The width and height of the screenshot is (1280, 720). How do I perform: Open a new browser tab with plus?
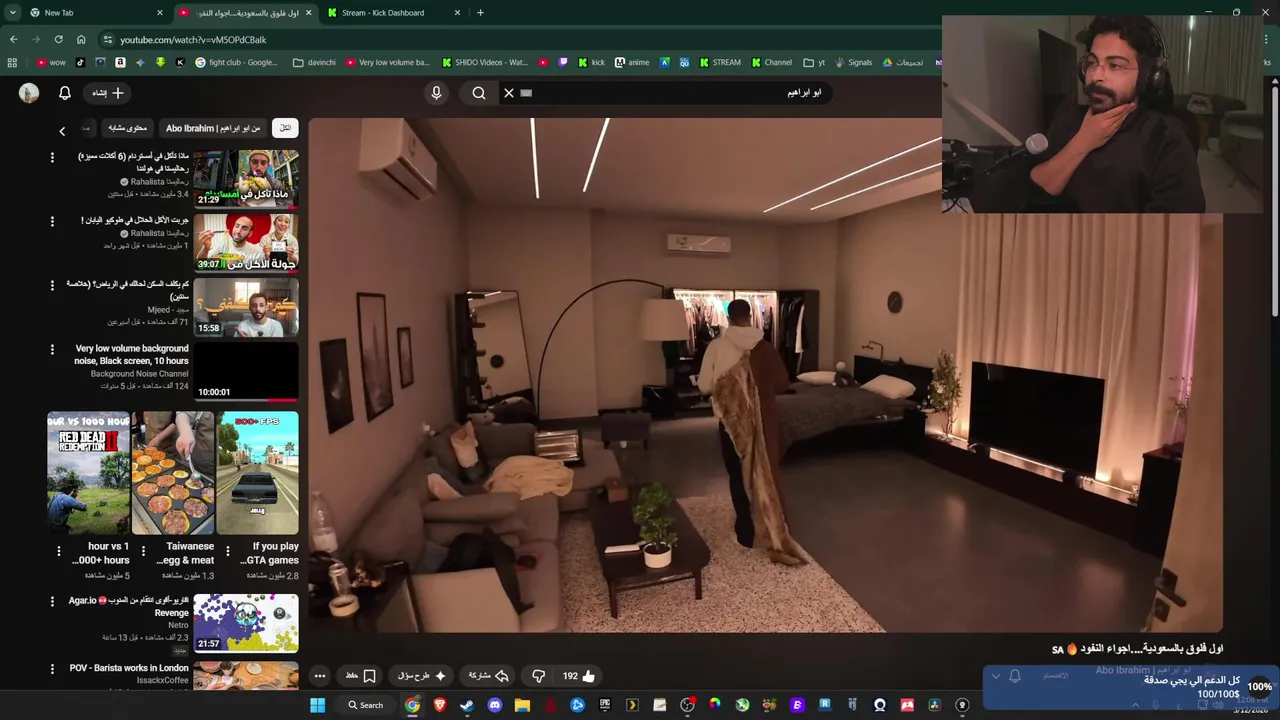tap(480, 13)
